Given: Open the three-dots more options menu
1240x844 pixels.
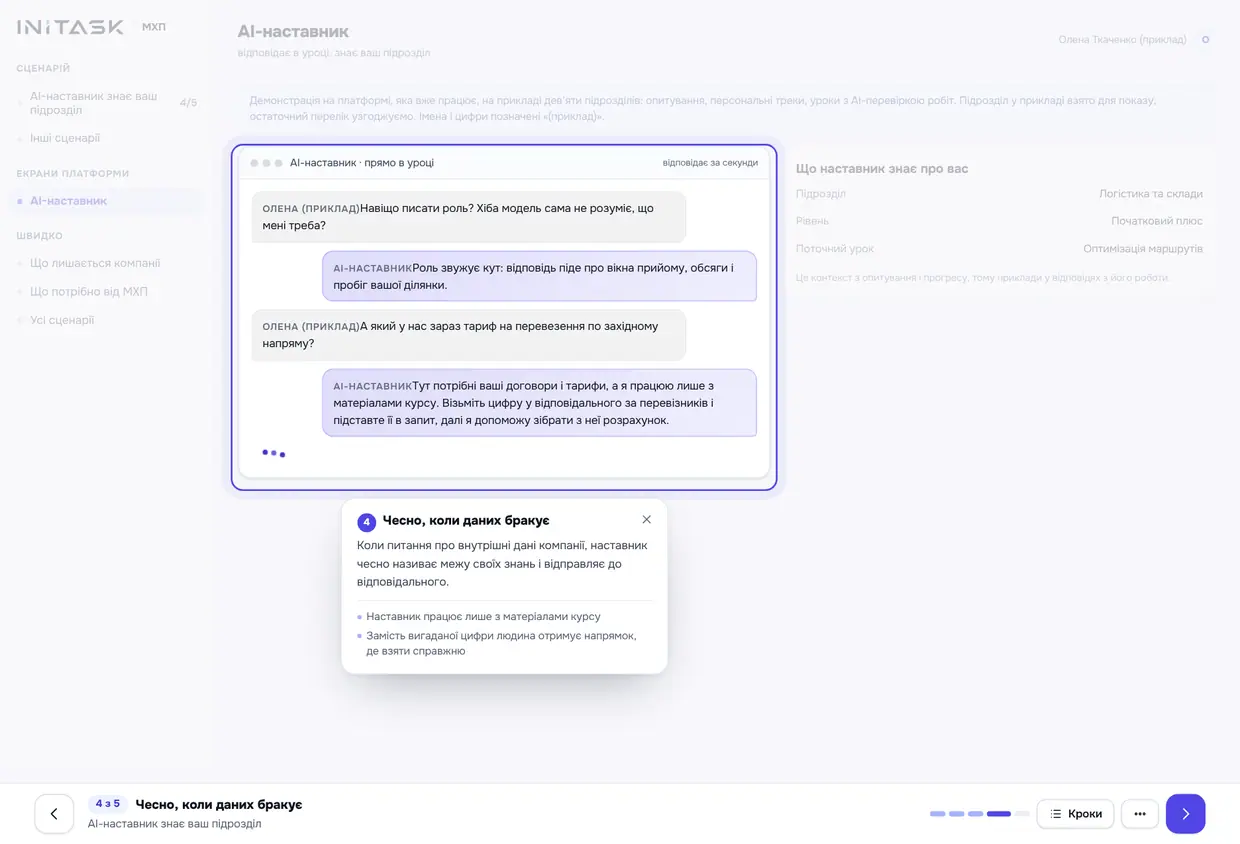Looking at the screenshot, I should click(x=1140, y=814).
